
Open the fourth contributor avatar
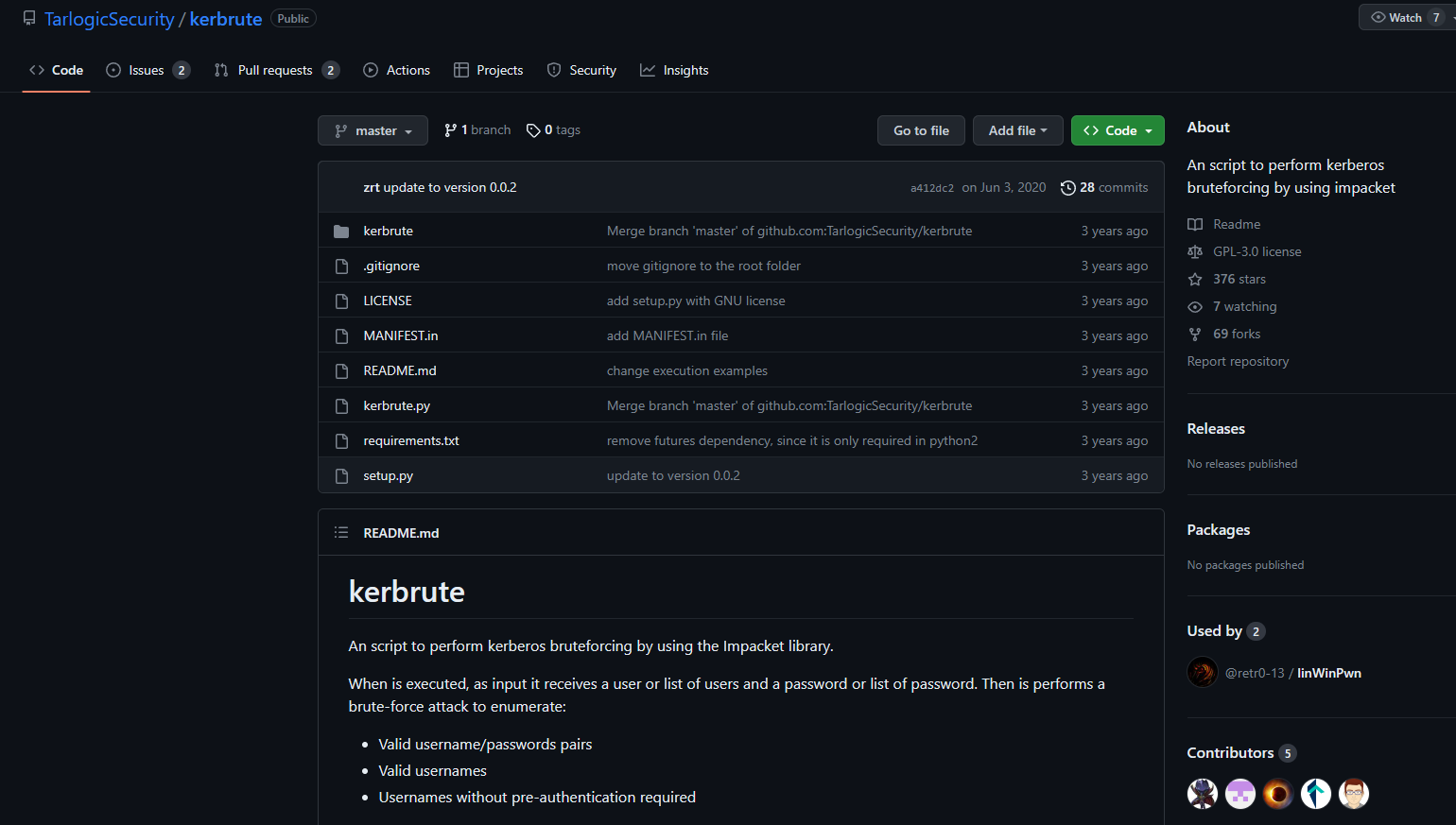pos(1316,794)
